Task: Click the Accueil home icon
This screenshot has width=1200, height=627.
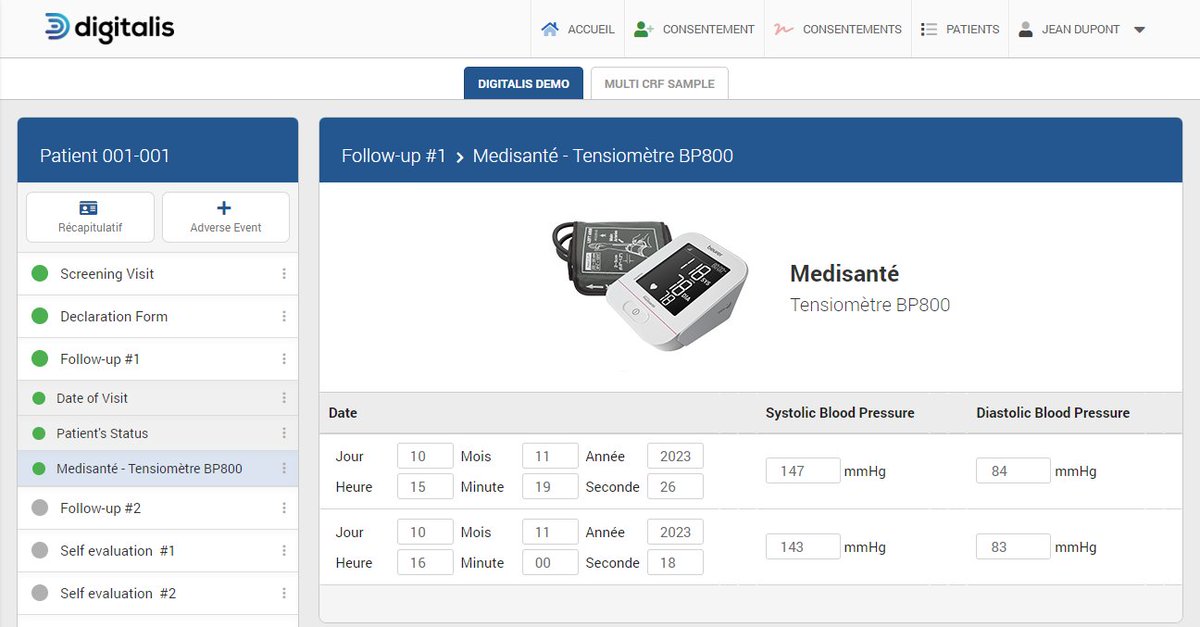Action: [549, 29]
